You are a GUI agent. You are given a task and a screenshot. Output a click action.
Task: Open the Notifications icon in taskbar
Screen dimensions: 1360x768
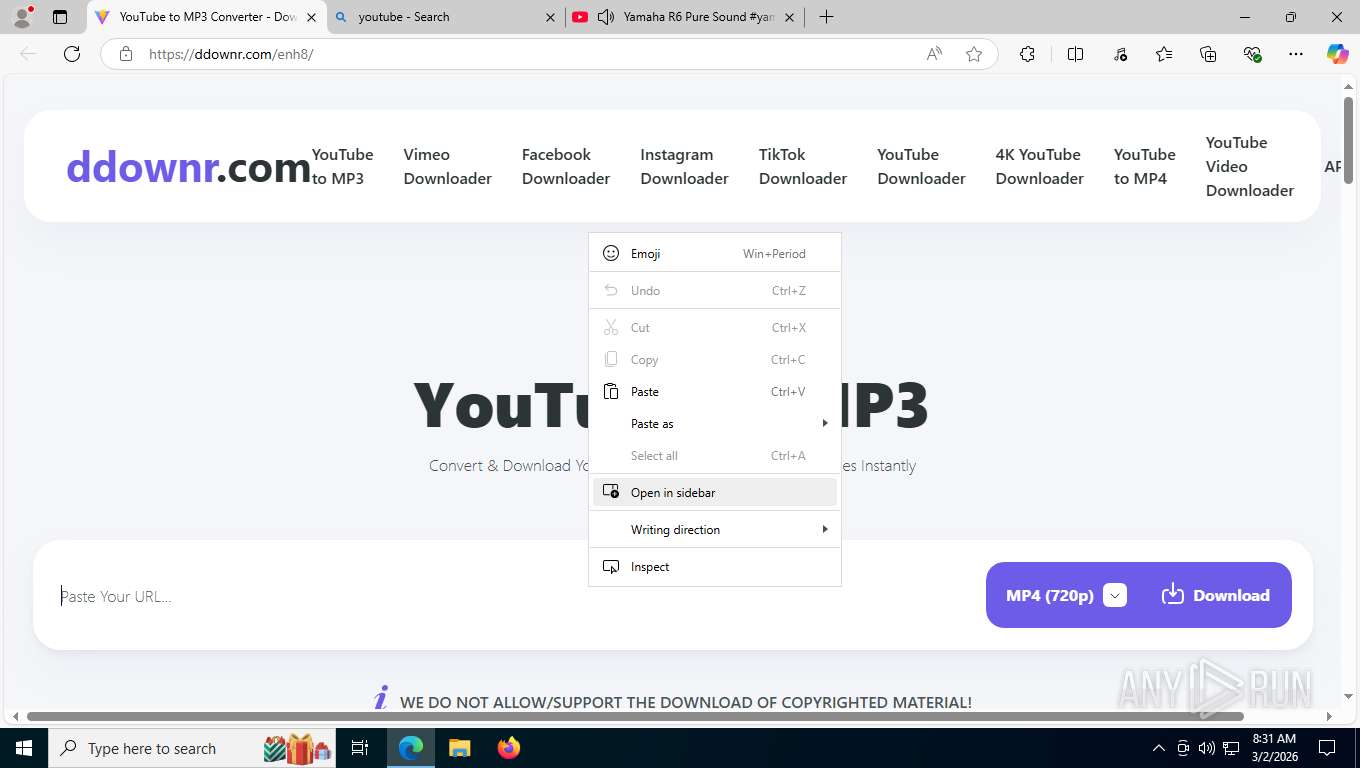point(1327,748)
